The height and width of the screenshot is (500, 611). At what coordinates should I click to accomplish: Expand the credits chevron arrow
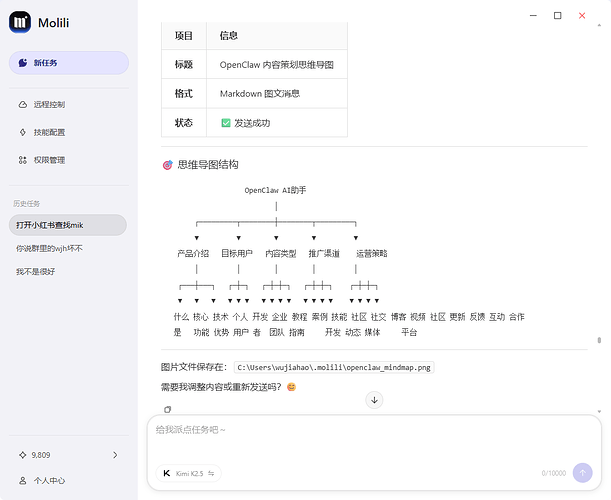115,455
